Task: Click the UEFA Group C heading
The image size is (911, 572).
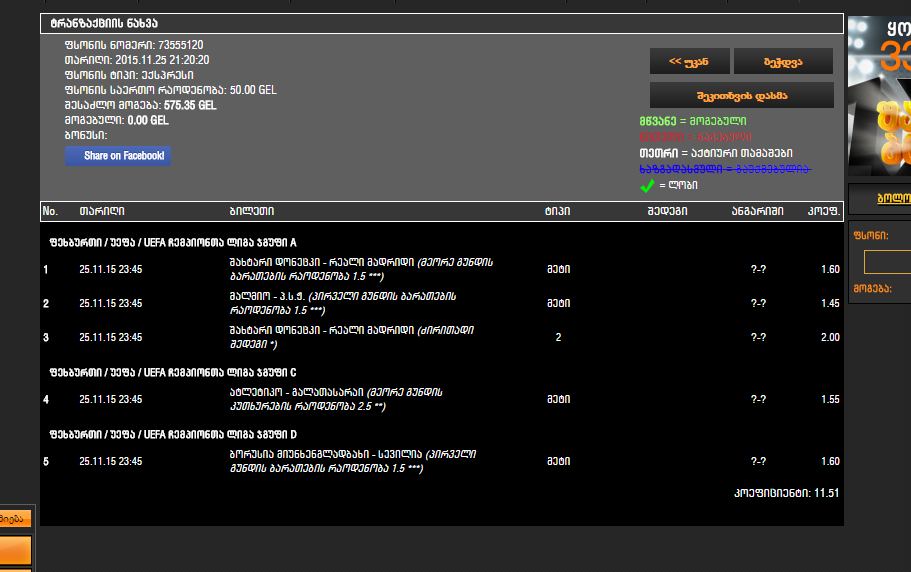Action: [173, 373]
